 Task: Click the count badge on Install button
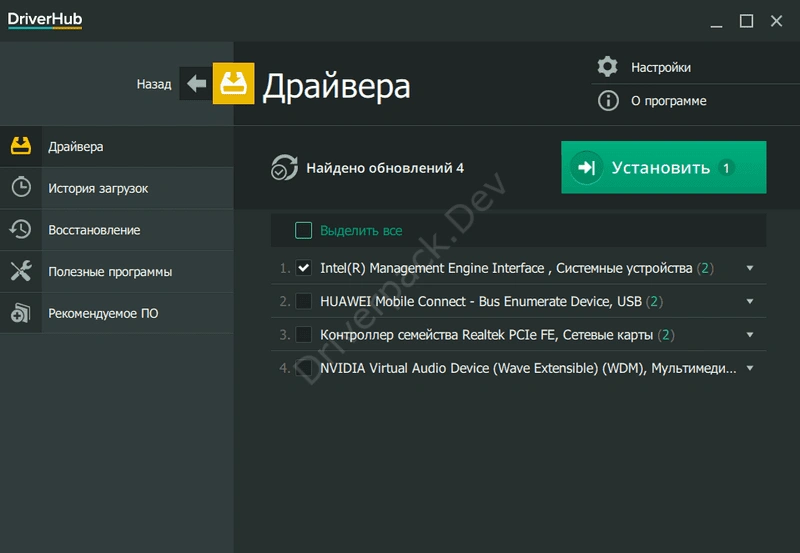[726, 167]
